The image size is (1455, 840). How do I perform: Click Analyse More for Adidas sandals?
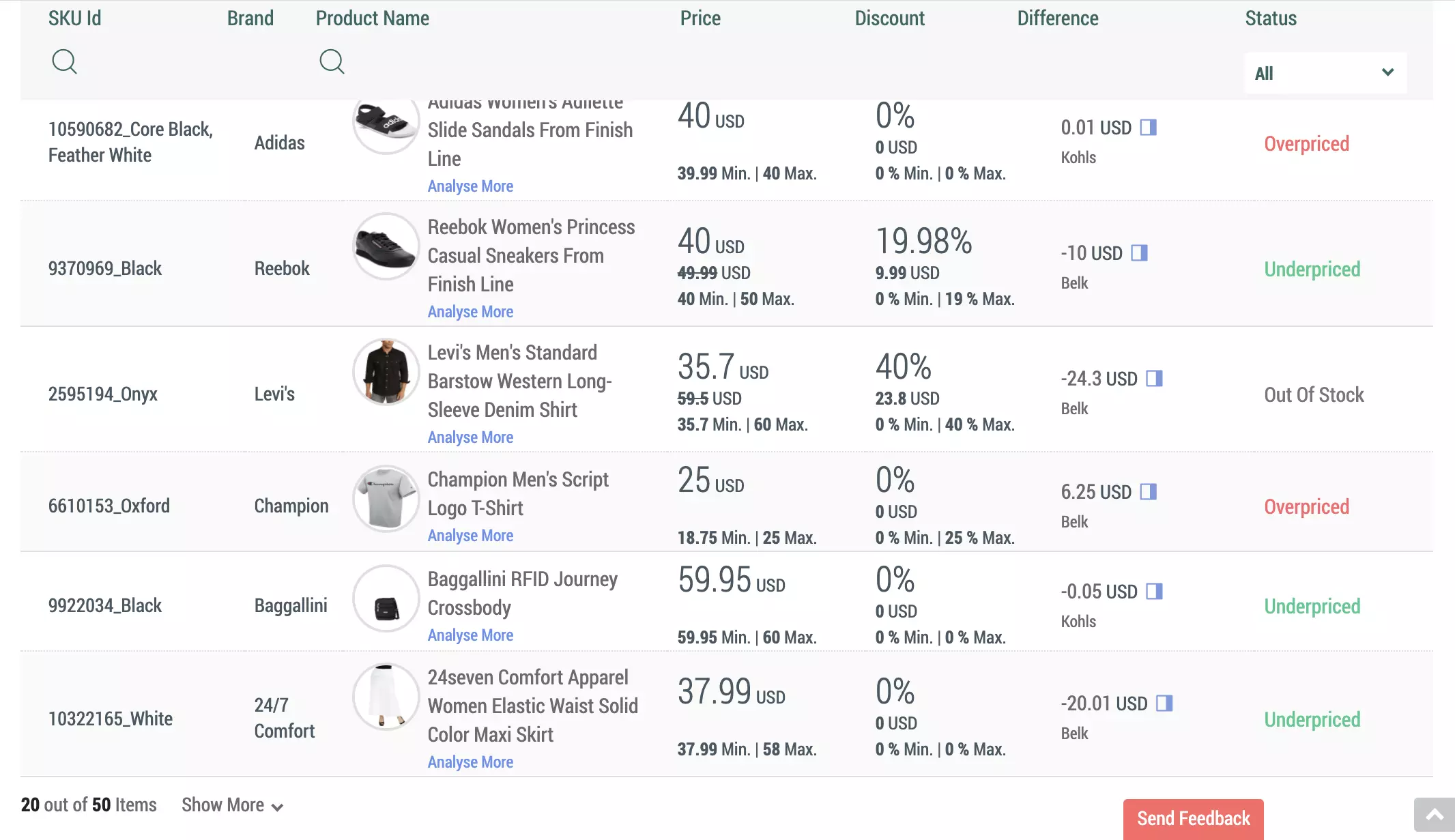click(x=470, y=186)
